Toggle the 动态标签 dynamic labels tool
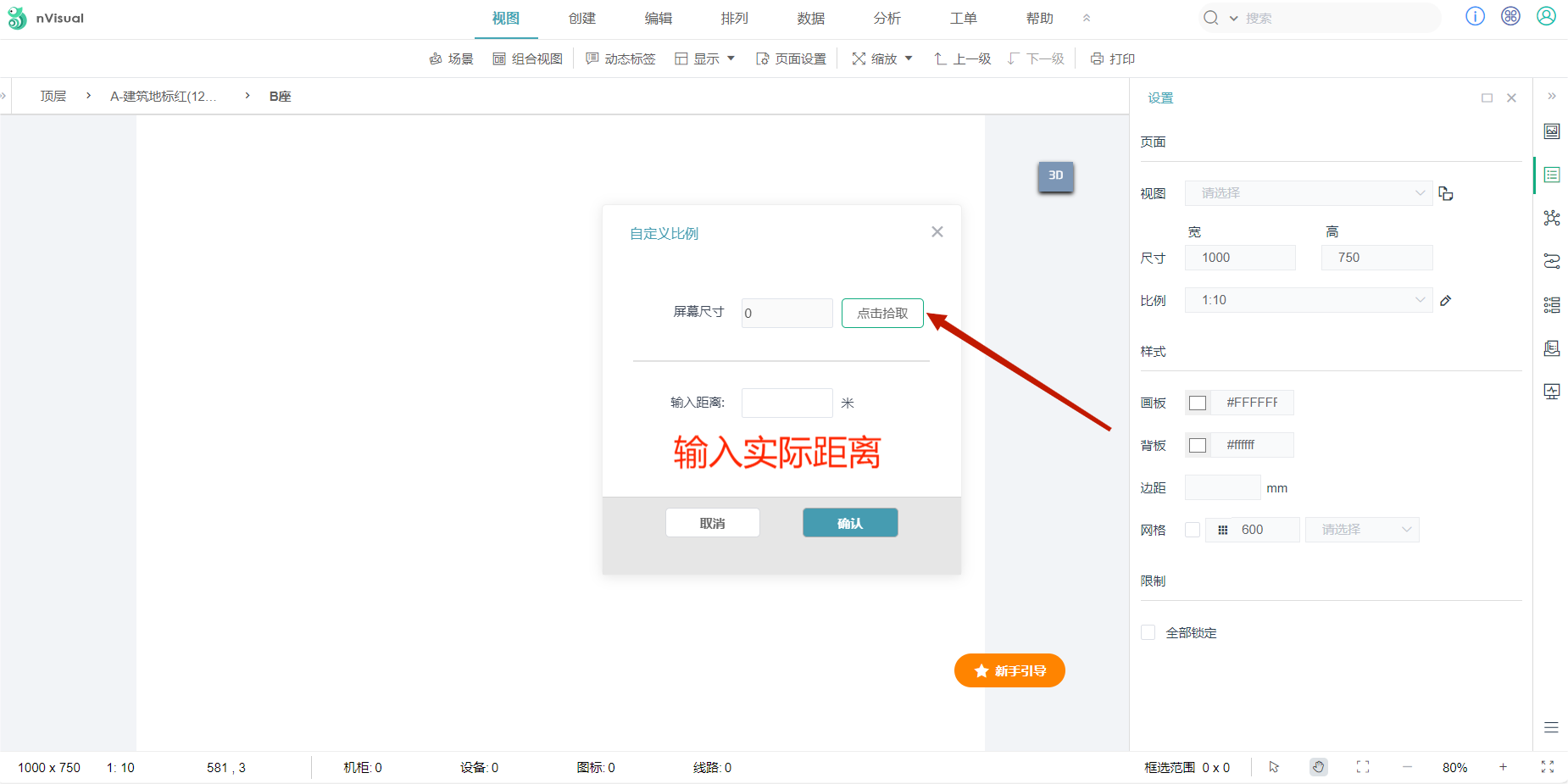1568x784 pixels. [x=620, y=58]
